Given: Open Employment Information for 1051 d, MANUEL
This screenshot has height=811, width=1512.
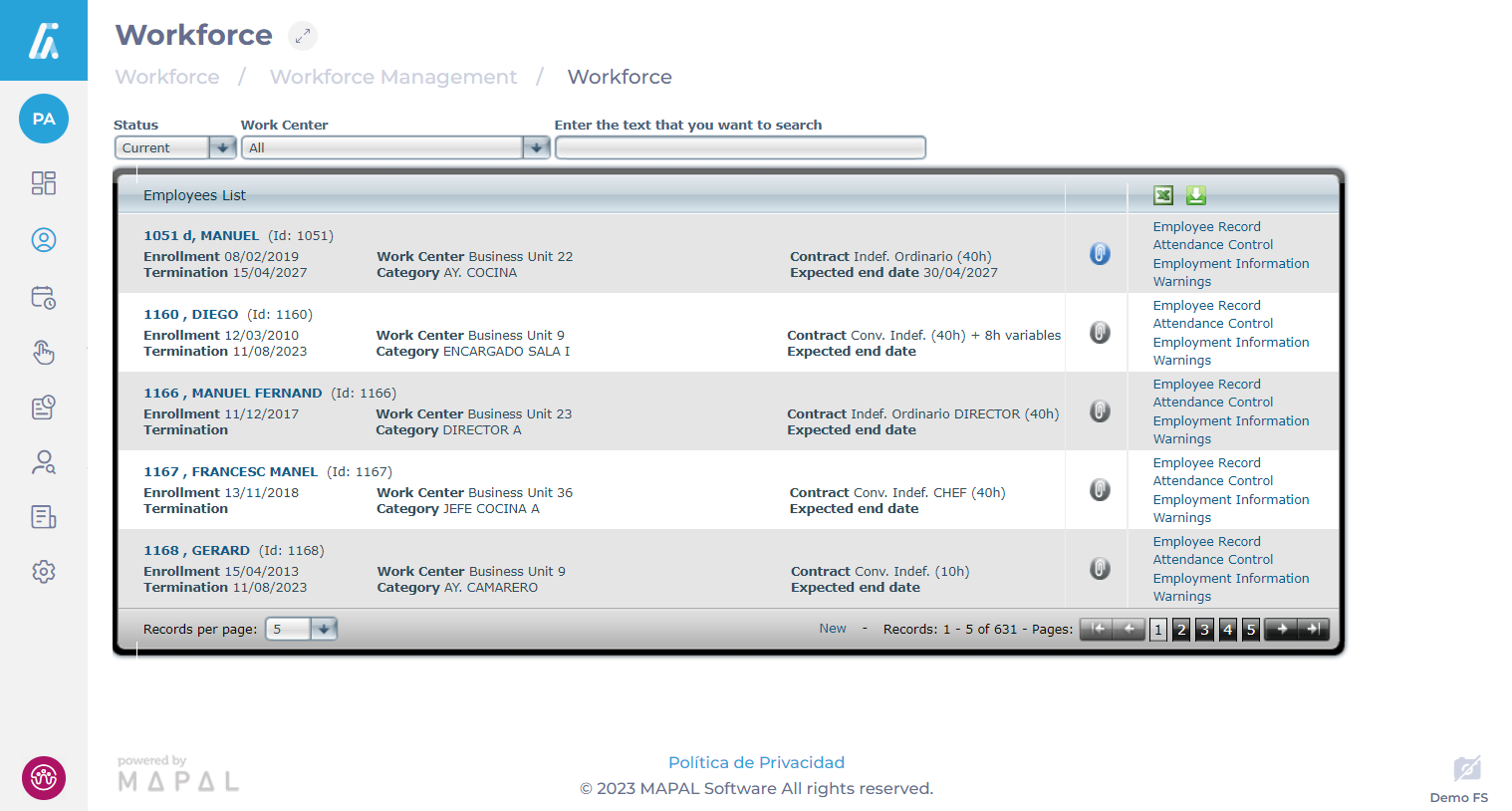Looking at the screenshot, I should click(1231, 264).
